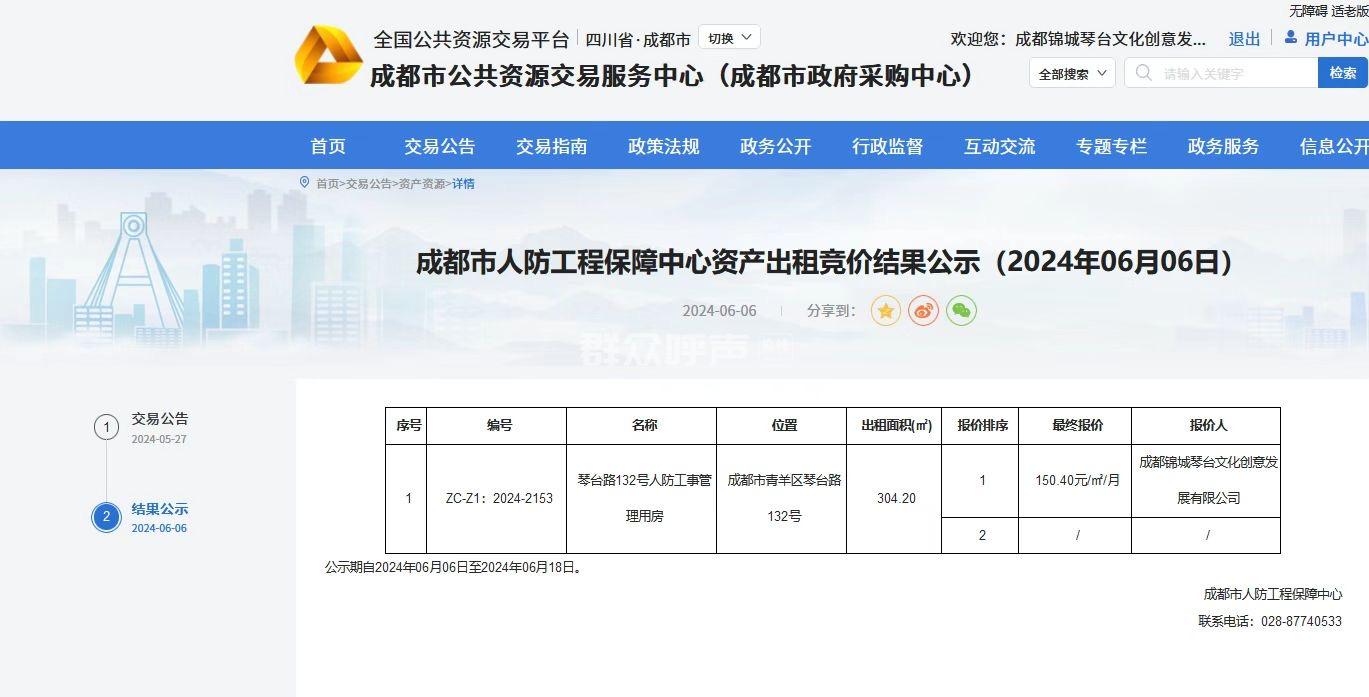Open the 交易公告 navigation menu
Viewport: 1369px width, 697px height.
coord(439,146)
